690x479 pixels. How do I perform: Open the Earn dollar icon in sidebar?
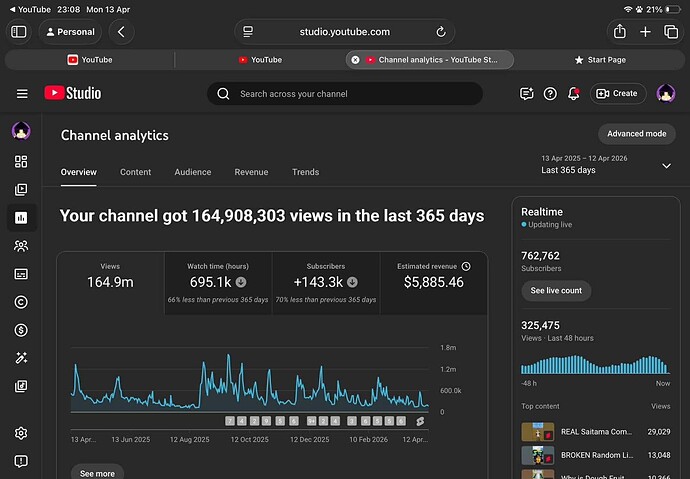point(21,330)
